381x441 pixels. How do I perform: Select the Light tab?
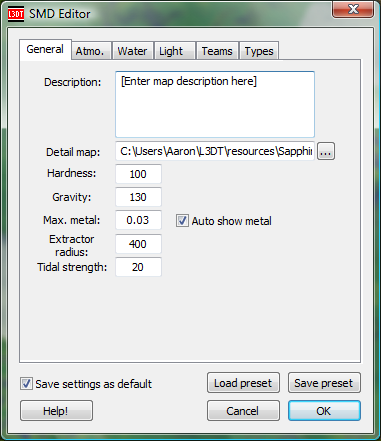(174, 51)
